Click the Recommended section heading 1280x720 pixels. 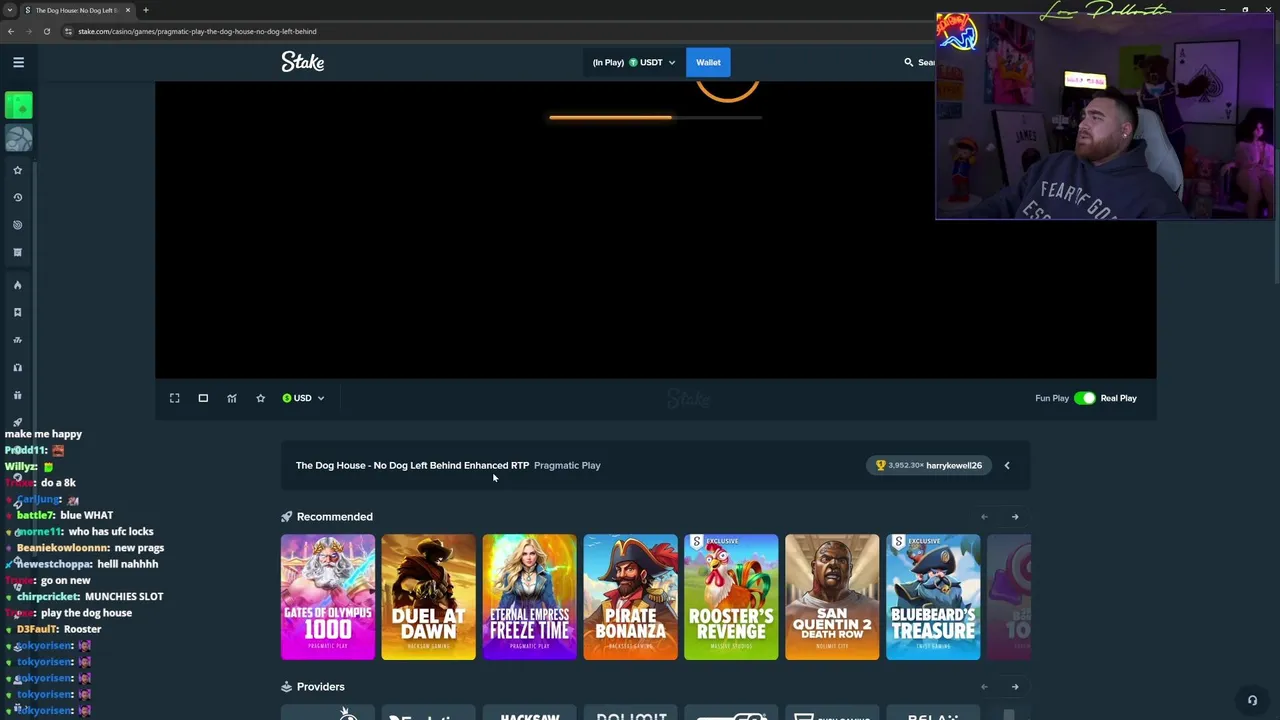pyautogui.click(x=334, y=517)
